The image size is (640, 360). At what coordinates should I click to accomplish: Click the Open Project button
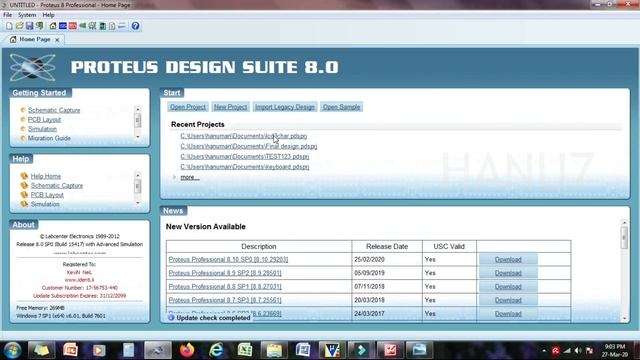point(188,107)
